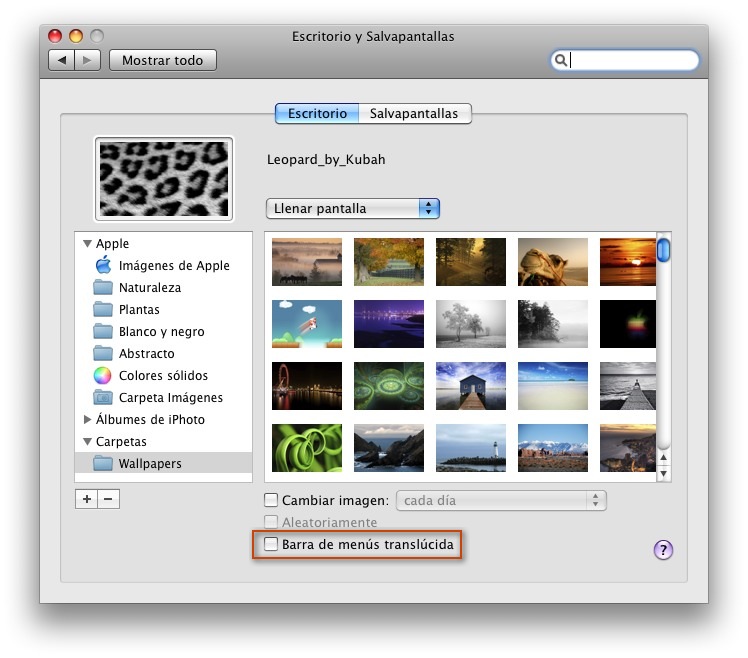Select the Imágenes de Apple row label

(174, 265)
